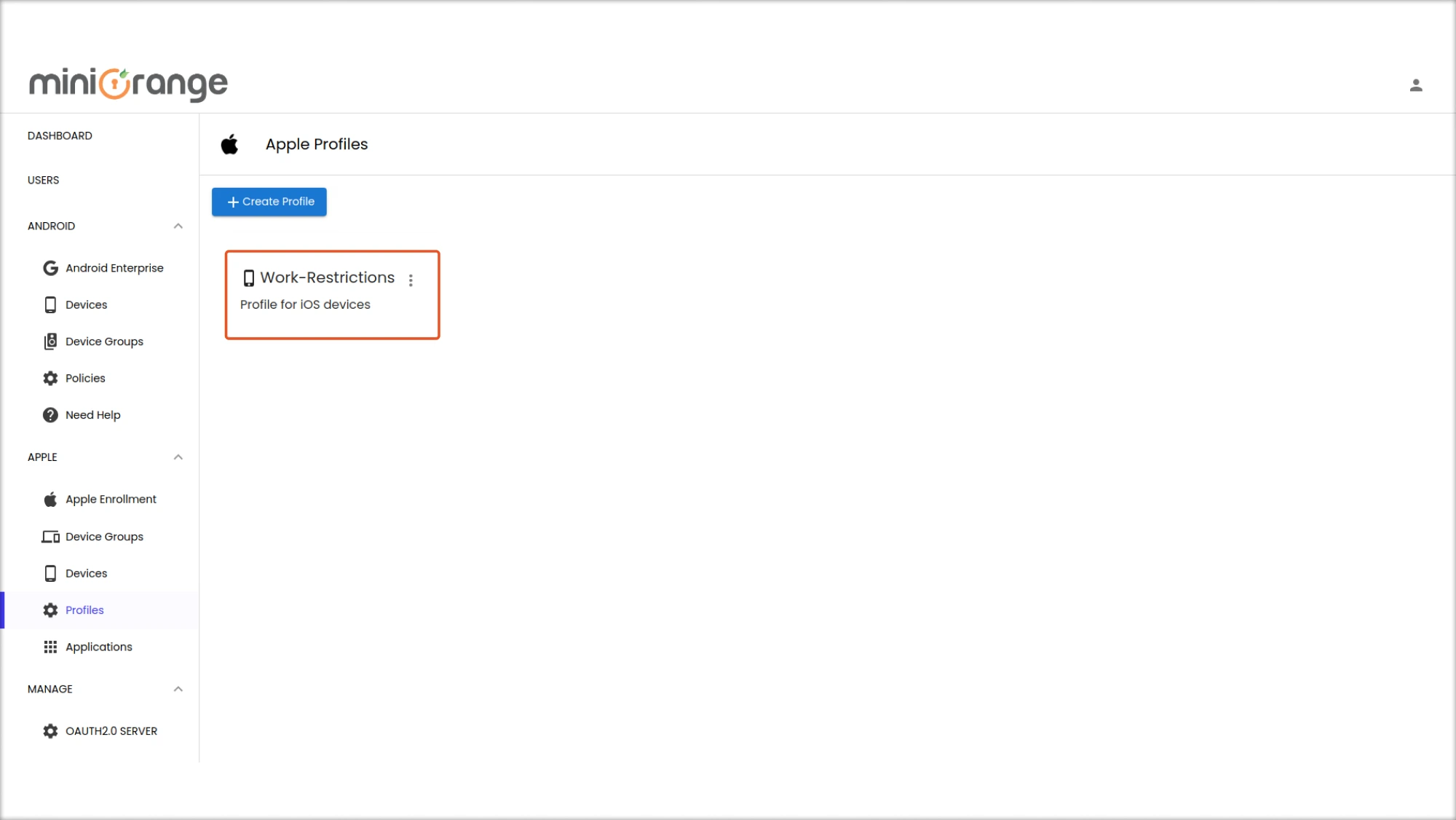Select the Apple Enrollment icon
Image resolution: width=1456 pixels, height=820 pixels.
click(50, 499)
